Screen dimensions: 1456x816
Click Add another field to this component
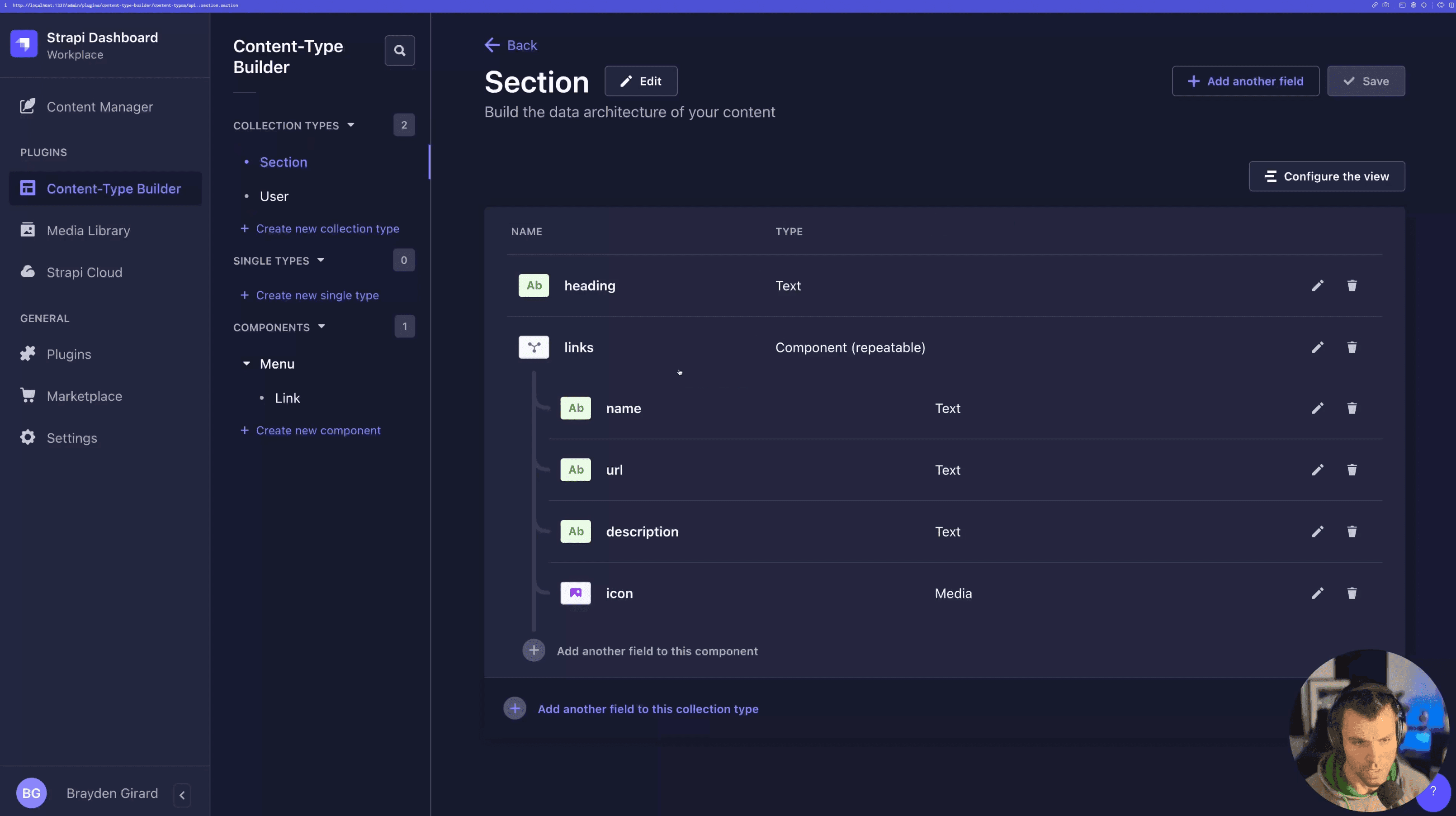[657, 651]
